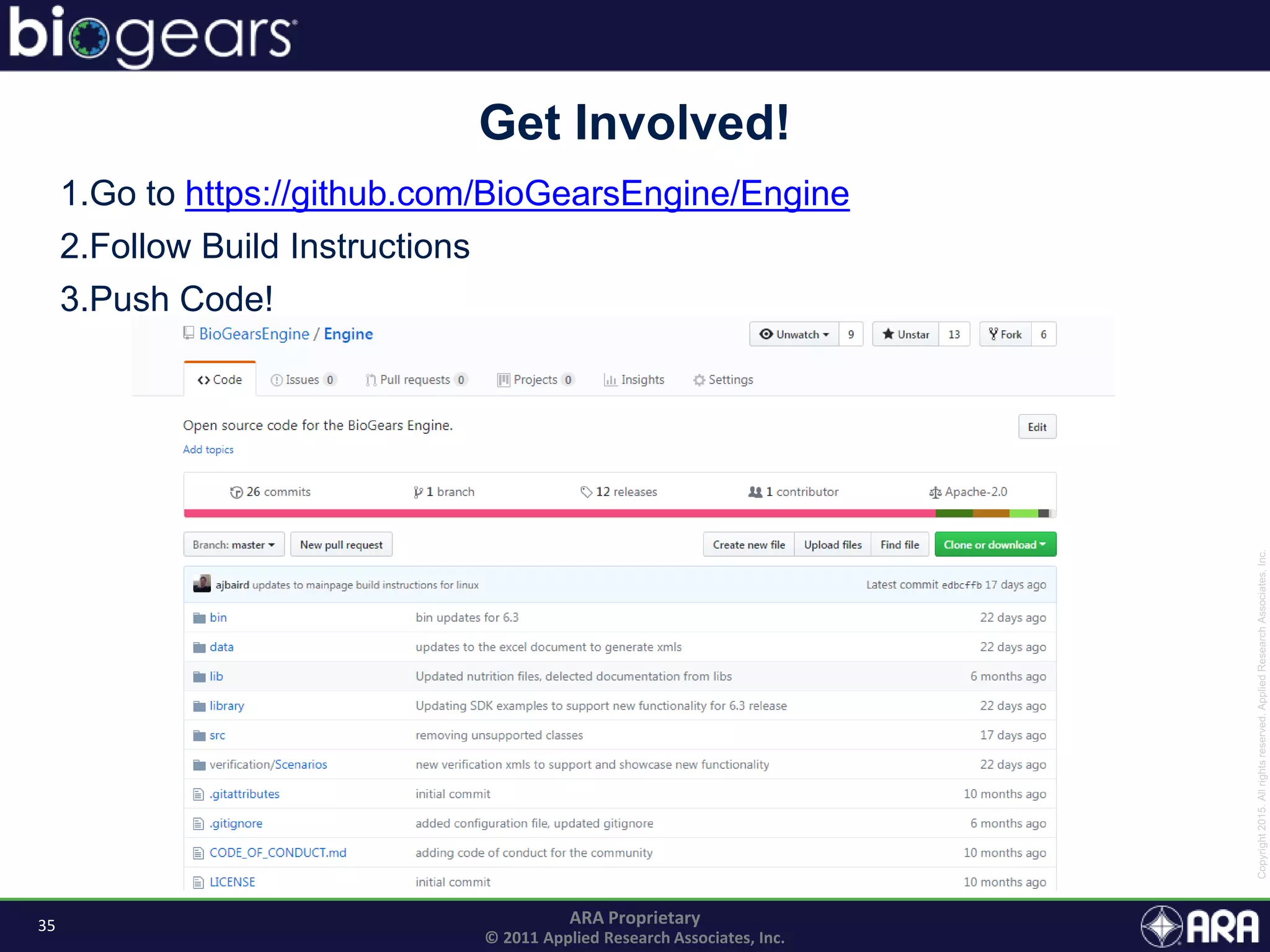Open the Clone or download dropdown
1270x952 pixels.
coord(995,544)
